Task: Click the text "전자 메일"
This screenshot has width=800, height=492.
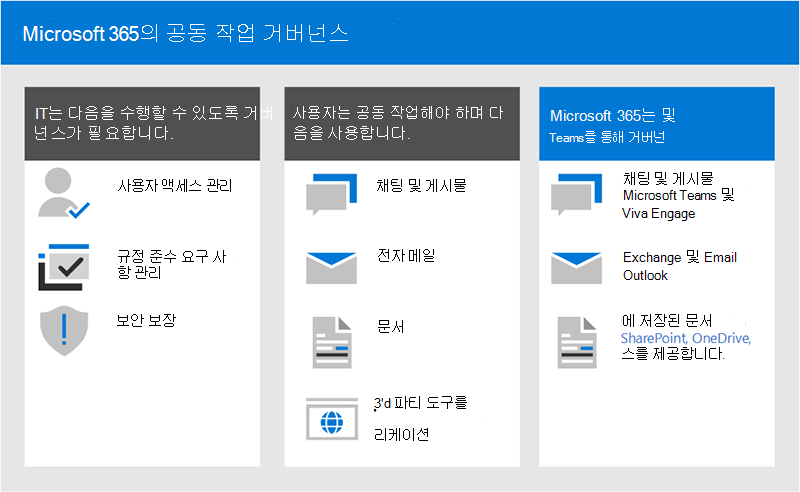Action: (x=406, y=255)
